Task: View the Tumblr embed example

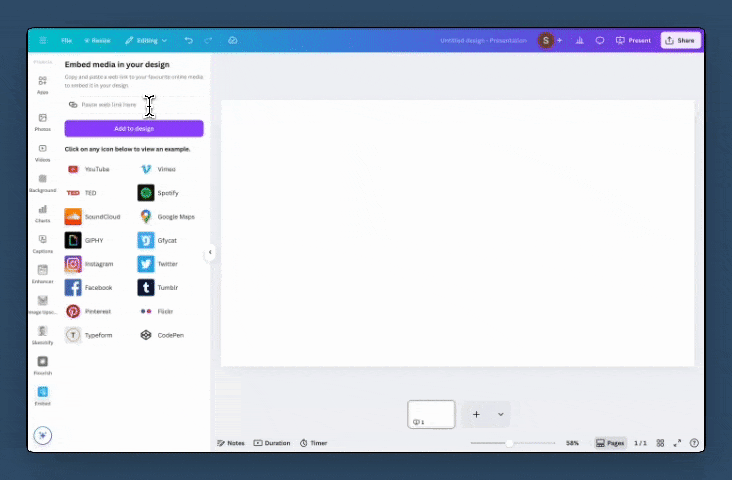Action: click(158, 288)
